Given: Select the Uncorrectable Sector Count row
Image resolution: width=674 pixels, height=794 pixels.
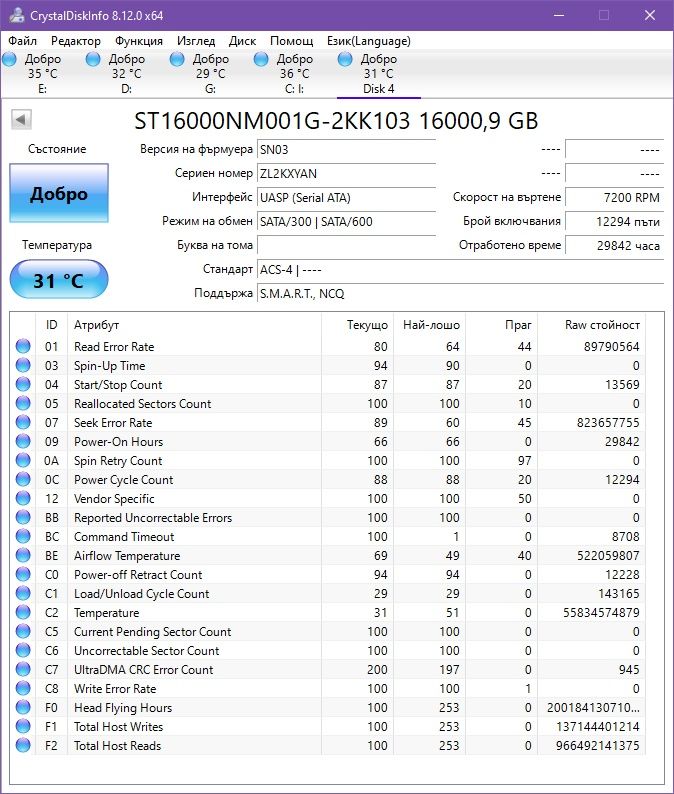Looking at the screenshot, I should tap(327, 650).
